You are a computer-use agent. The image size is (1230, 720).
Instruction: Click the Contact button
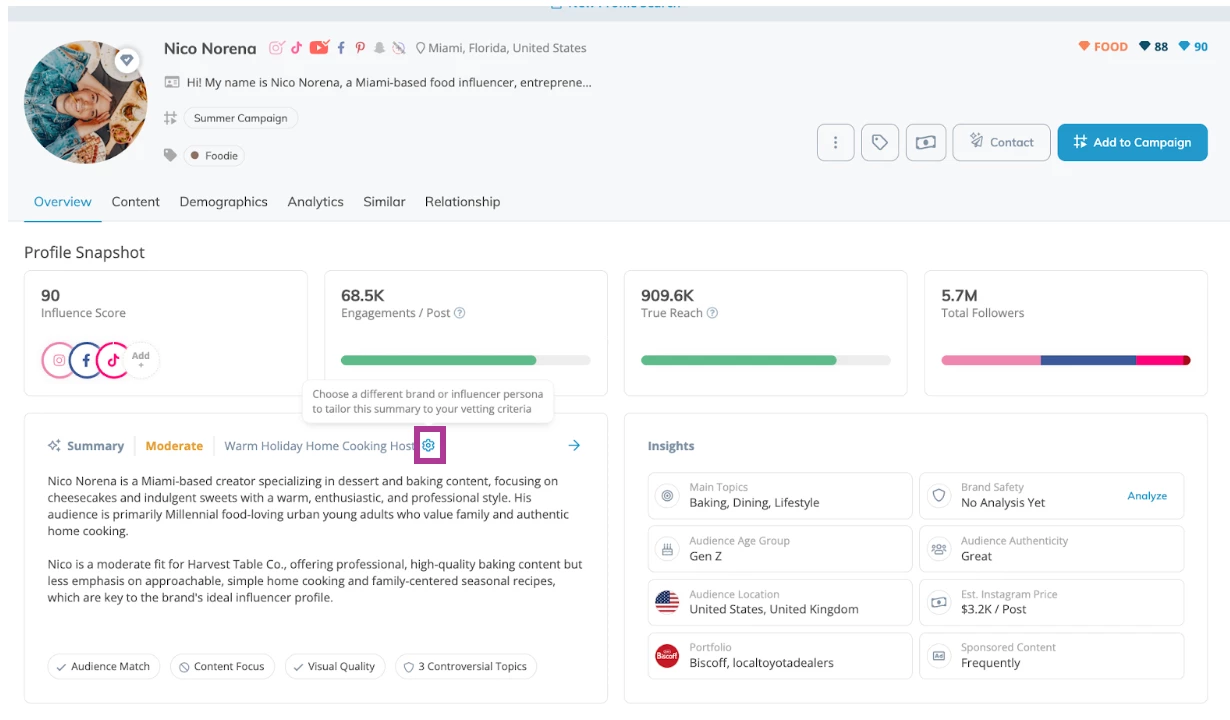coord(1001,142)
